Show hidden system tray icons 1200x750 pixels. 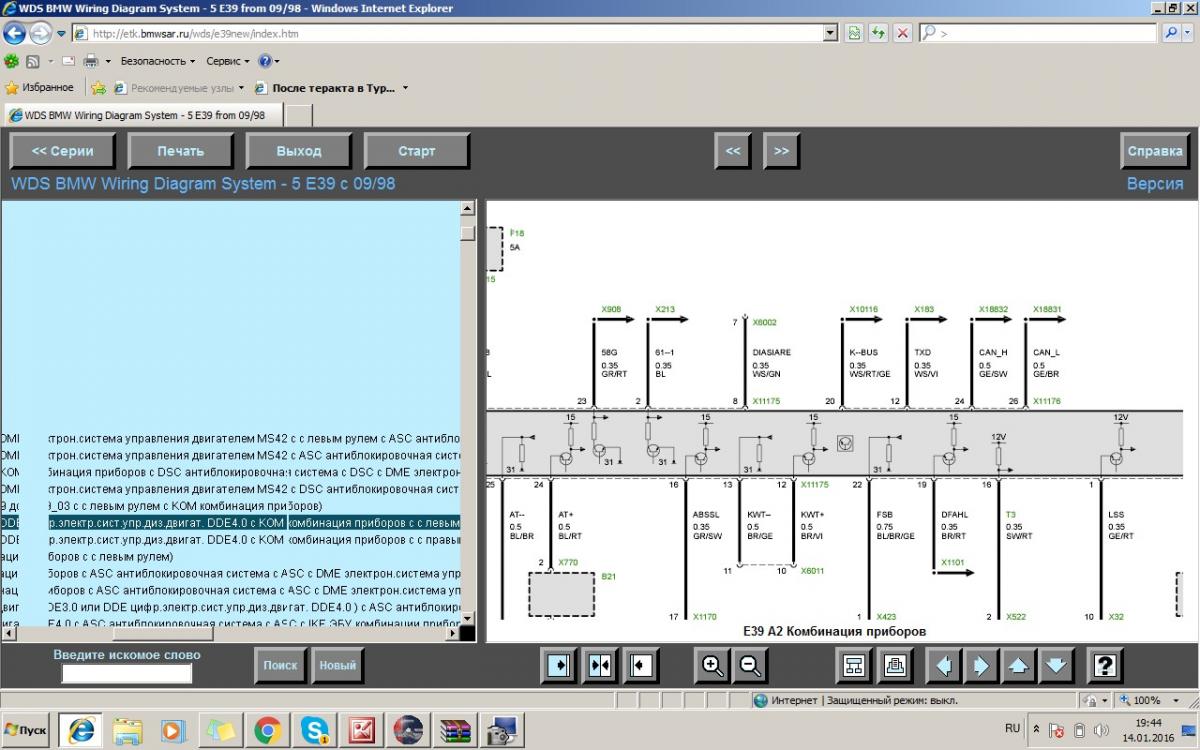tap(1036, 731)
